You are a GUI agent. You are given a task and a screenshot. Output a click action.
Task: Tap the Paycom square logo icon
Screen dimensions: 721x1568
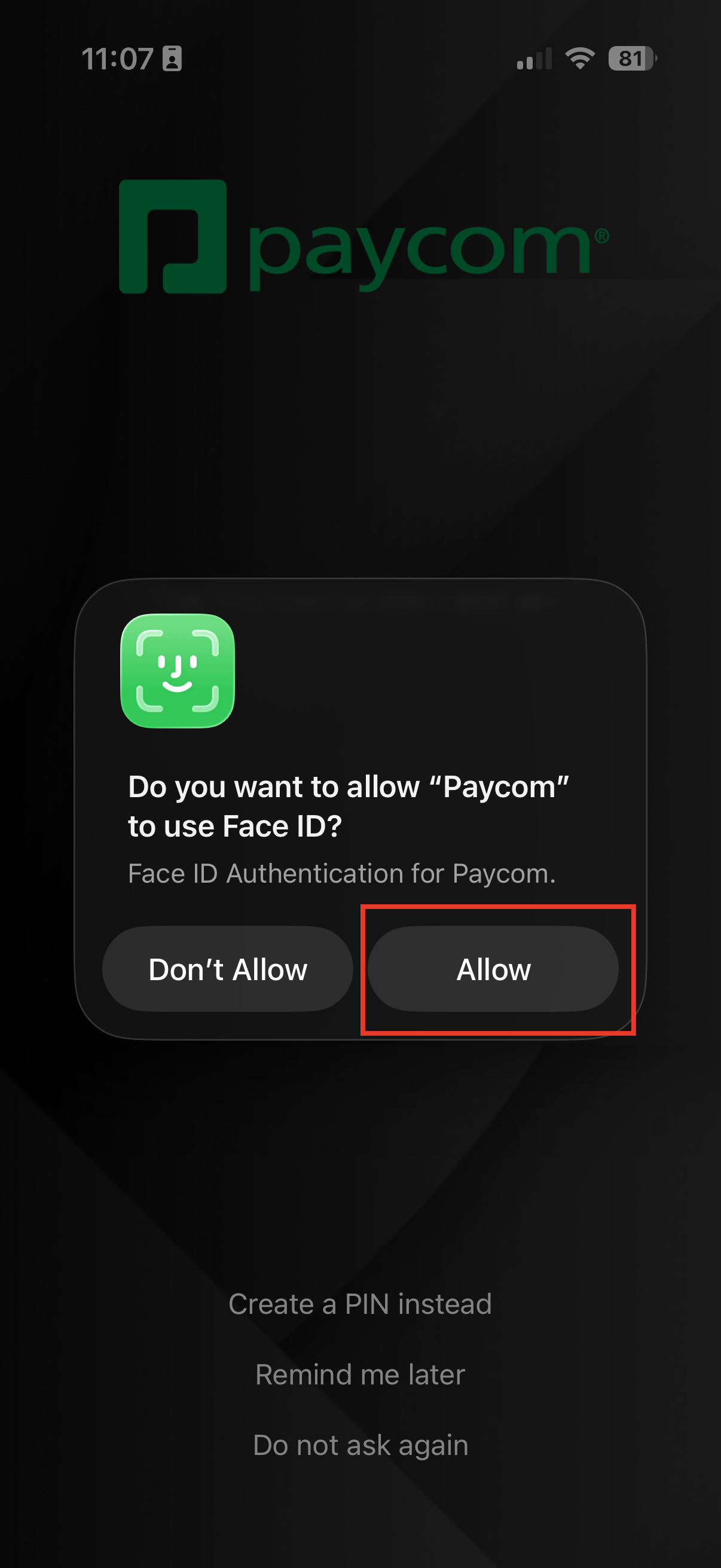point(173,236)
